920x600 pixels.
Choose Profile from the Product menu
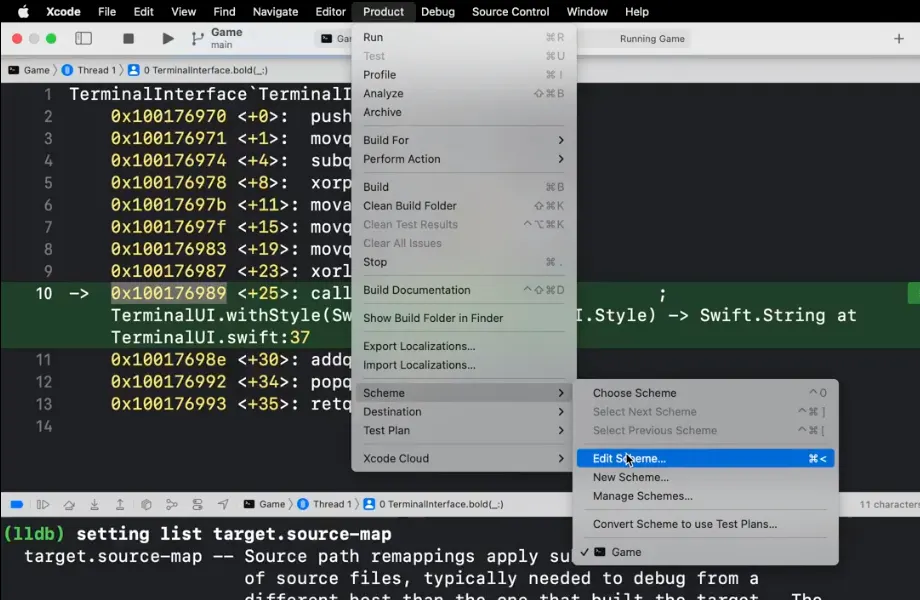464,75
